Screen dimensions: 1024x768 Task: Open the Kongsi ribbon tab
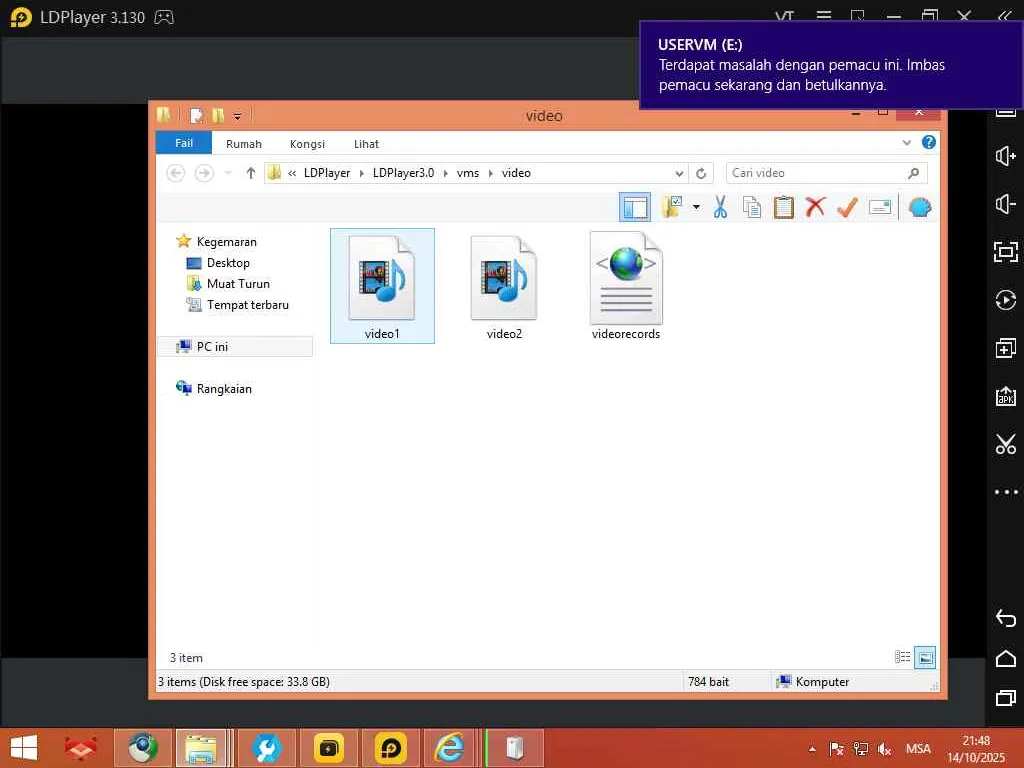click(x=307, y=144)
